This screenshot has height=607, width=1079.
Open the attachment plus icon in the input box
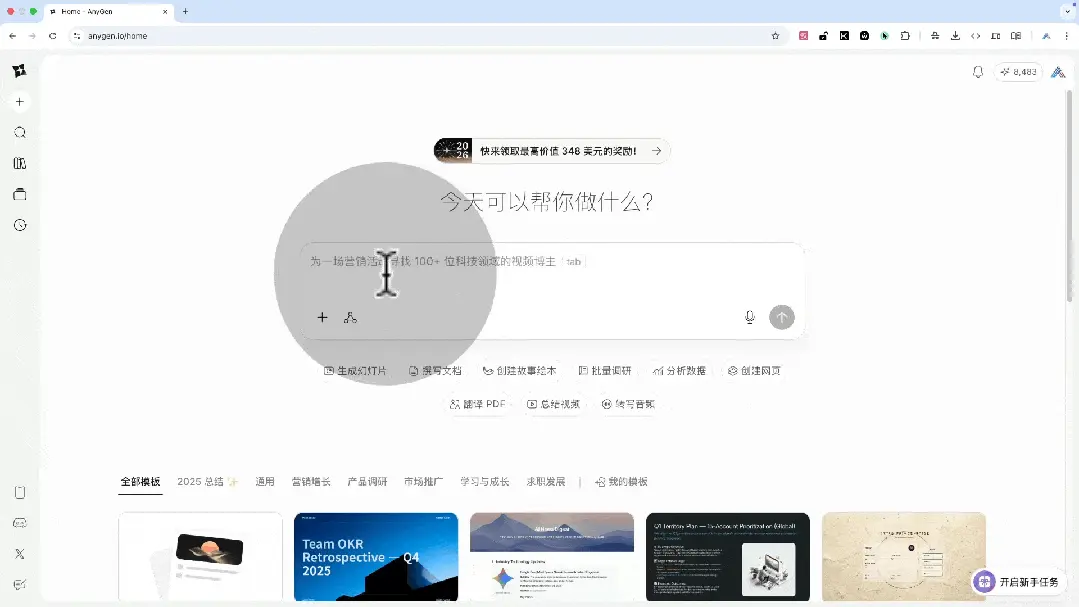click(x=322, y=317)
